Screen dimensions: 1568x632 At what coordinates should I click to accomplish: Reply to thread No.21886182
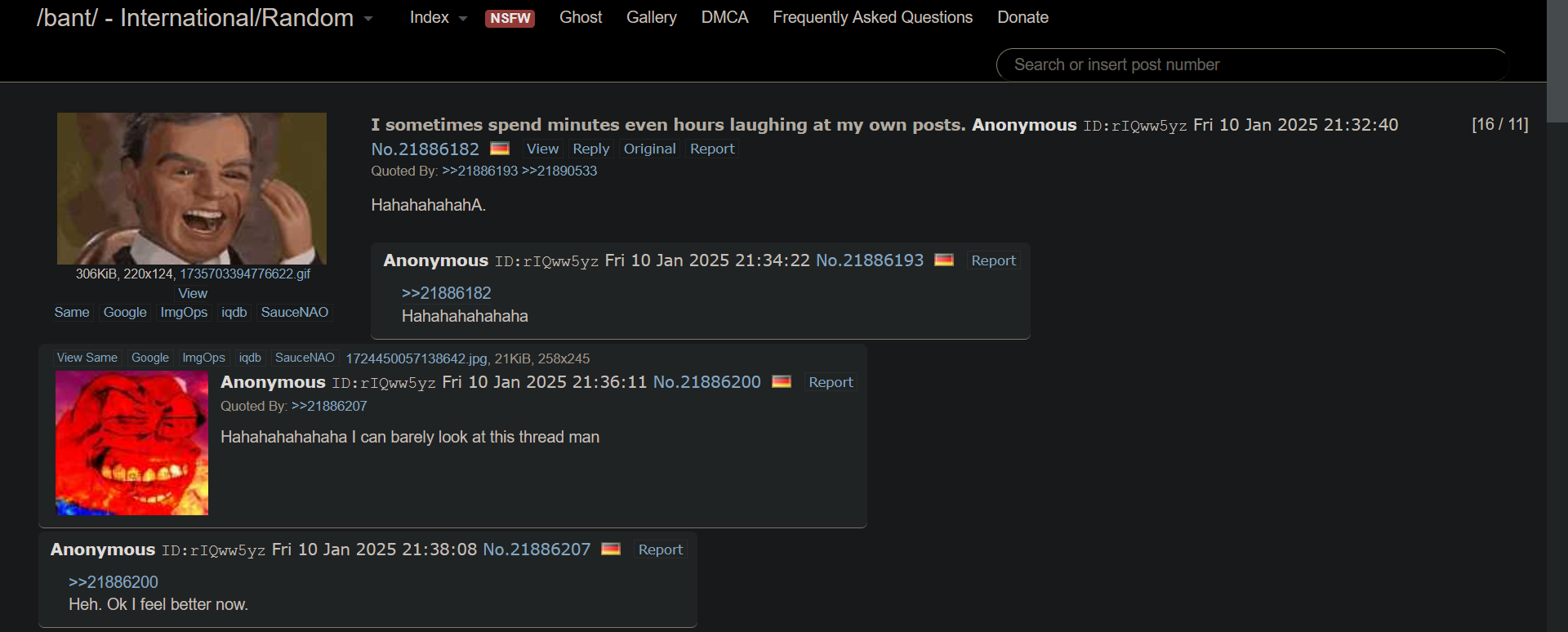(x=590, y=149)
